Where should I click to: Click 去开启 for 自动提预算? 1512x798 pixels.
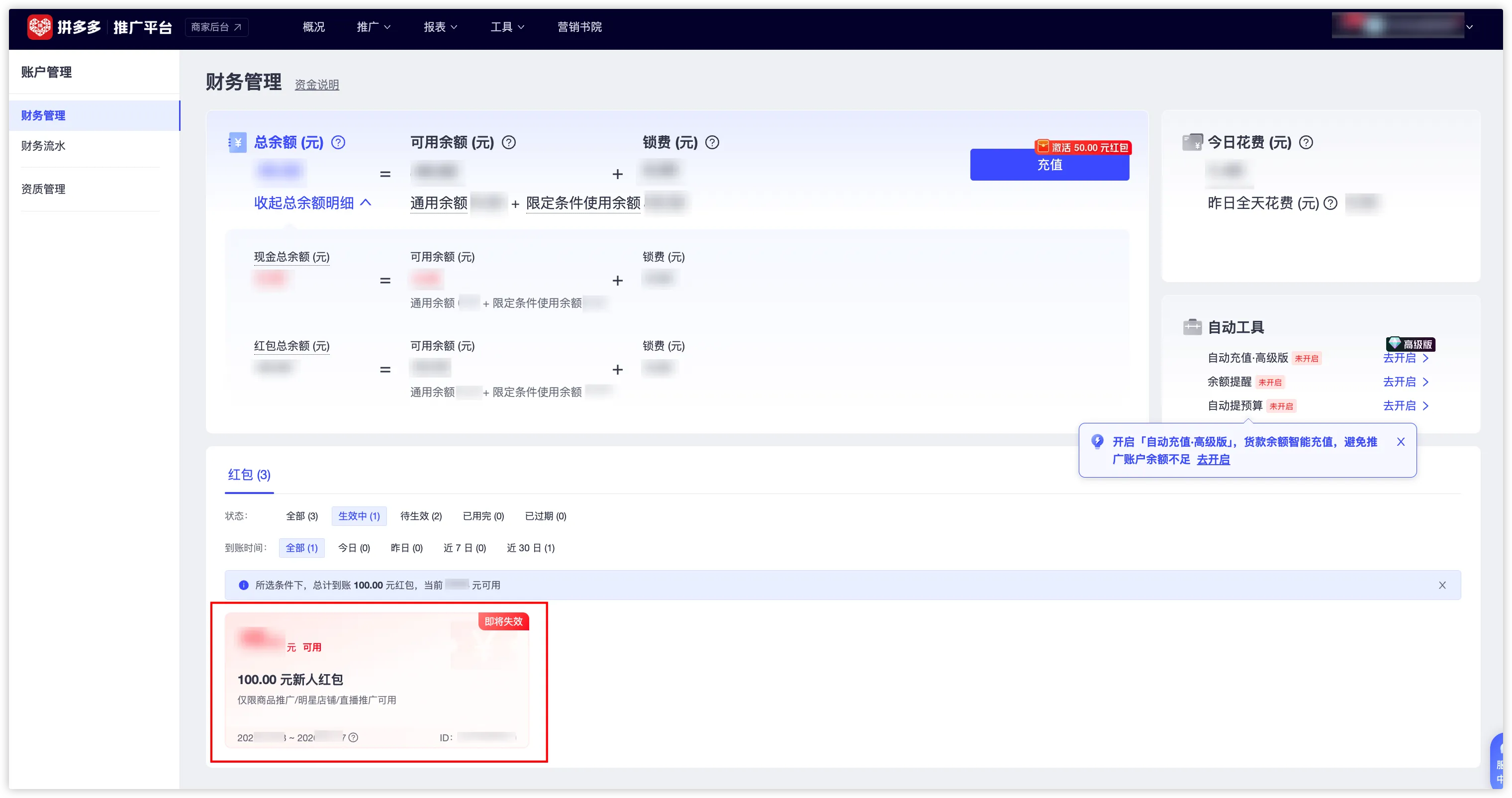point(1407,406)
